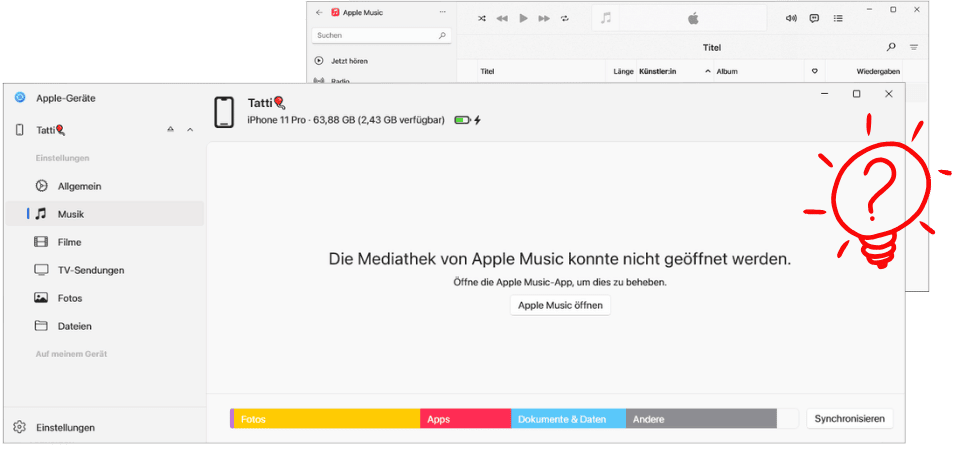The height and width of the screenshot is (450, 957).
Task: Open Einstellungen at sidebar bottom
Action: click(55, 427)
